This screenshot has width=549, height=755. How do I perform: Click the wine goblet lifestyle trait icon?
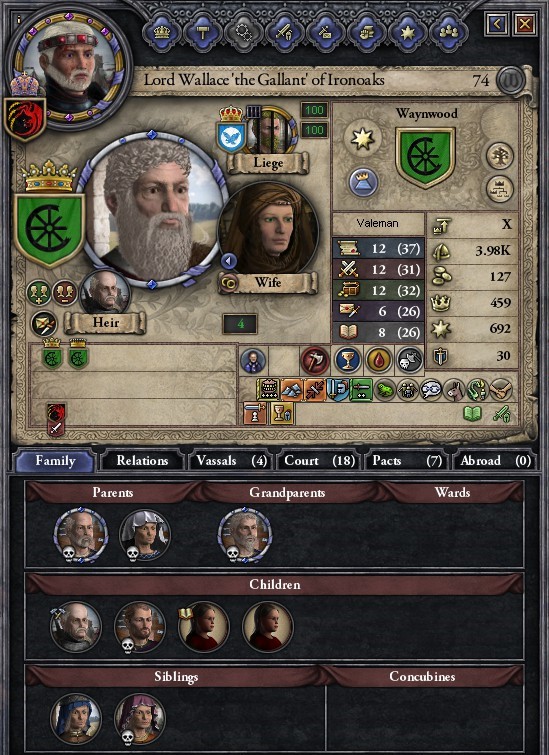(x=347, y=360)
